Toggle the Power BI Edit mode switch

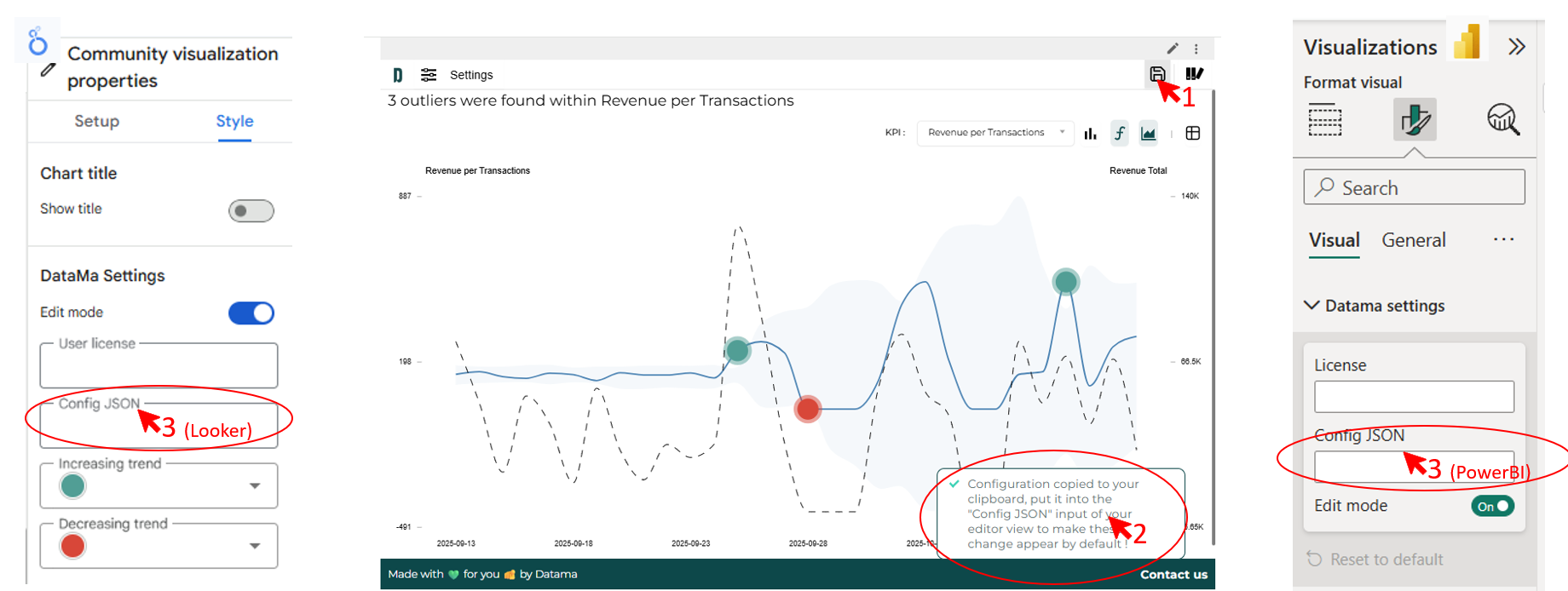coord(1492,506)
